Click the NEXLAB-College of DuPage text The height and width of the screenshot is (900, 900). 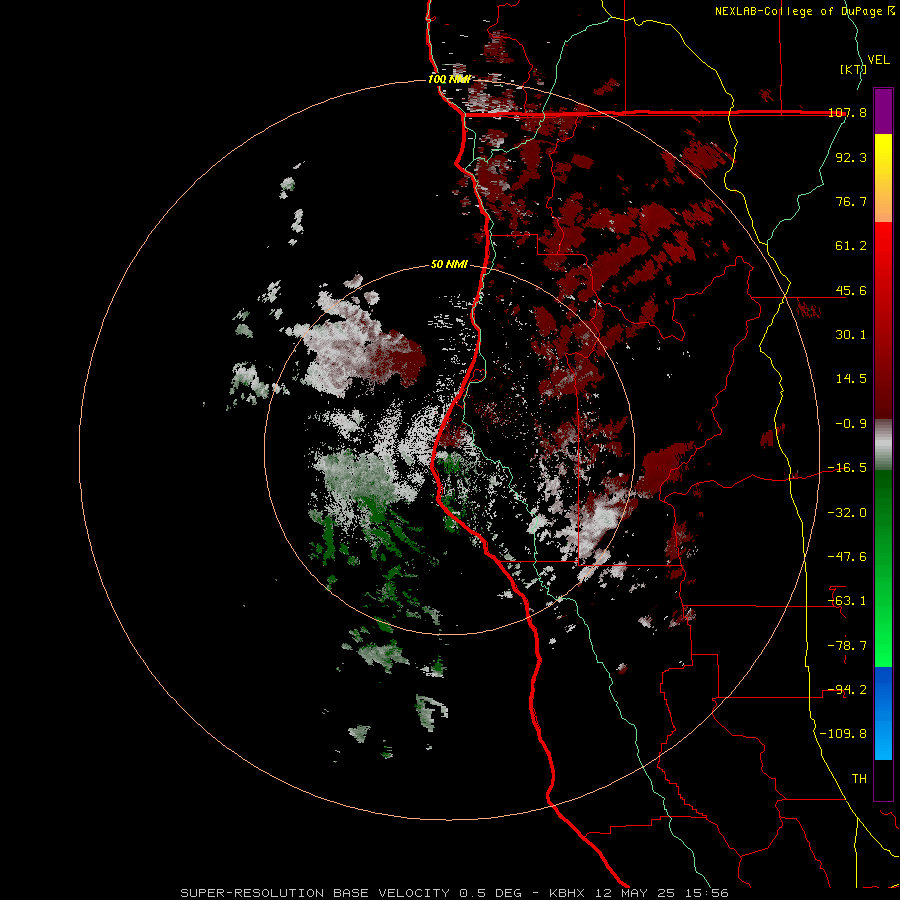[800, 11]
